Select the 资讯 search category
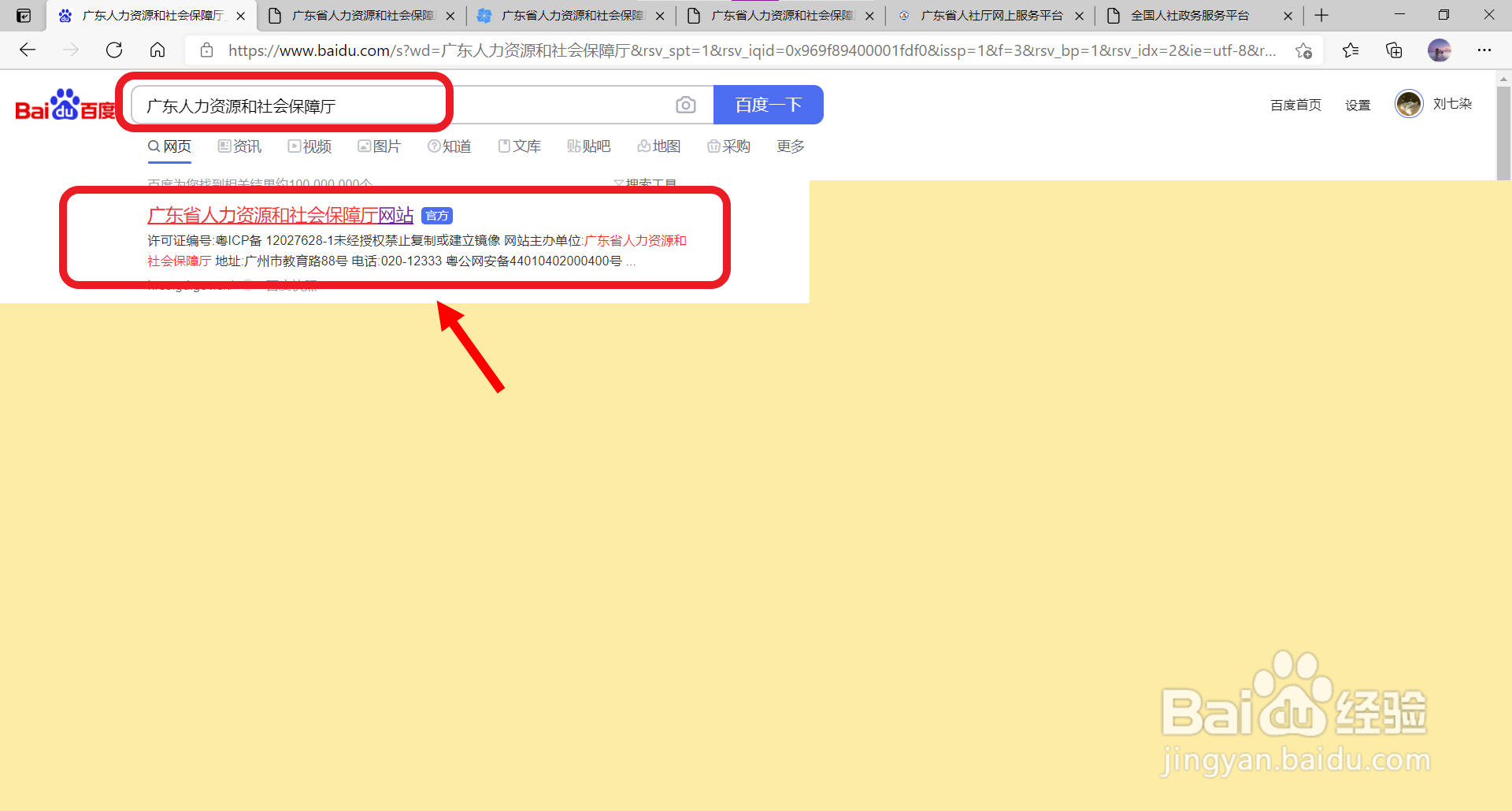Image resolution: width=1512 pixels, height=811 pixels. point(239,146)
